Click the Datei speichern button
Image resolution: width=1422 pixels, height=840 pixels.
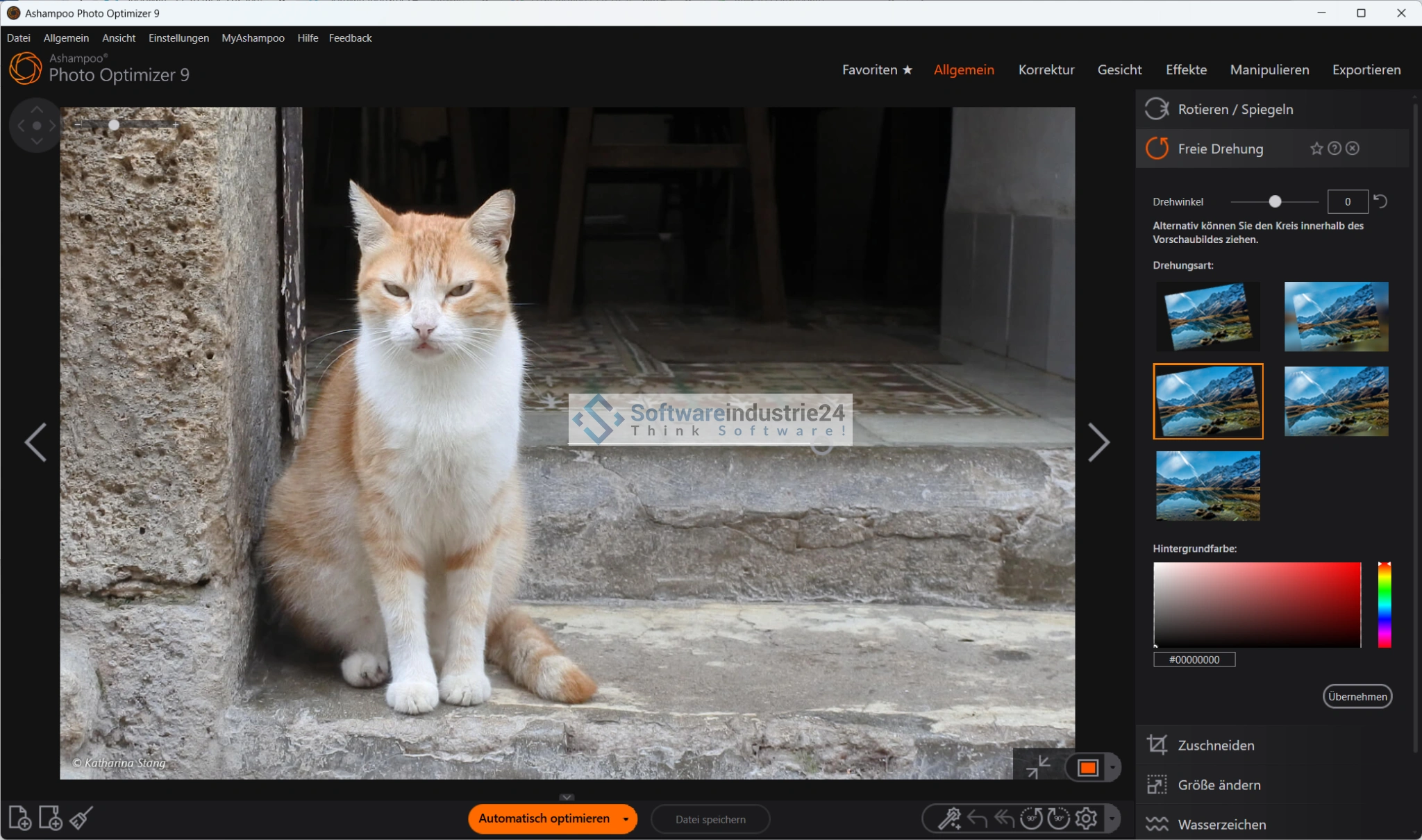click(x=710, y=819)
